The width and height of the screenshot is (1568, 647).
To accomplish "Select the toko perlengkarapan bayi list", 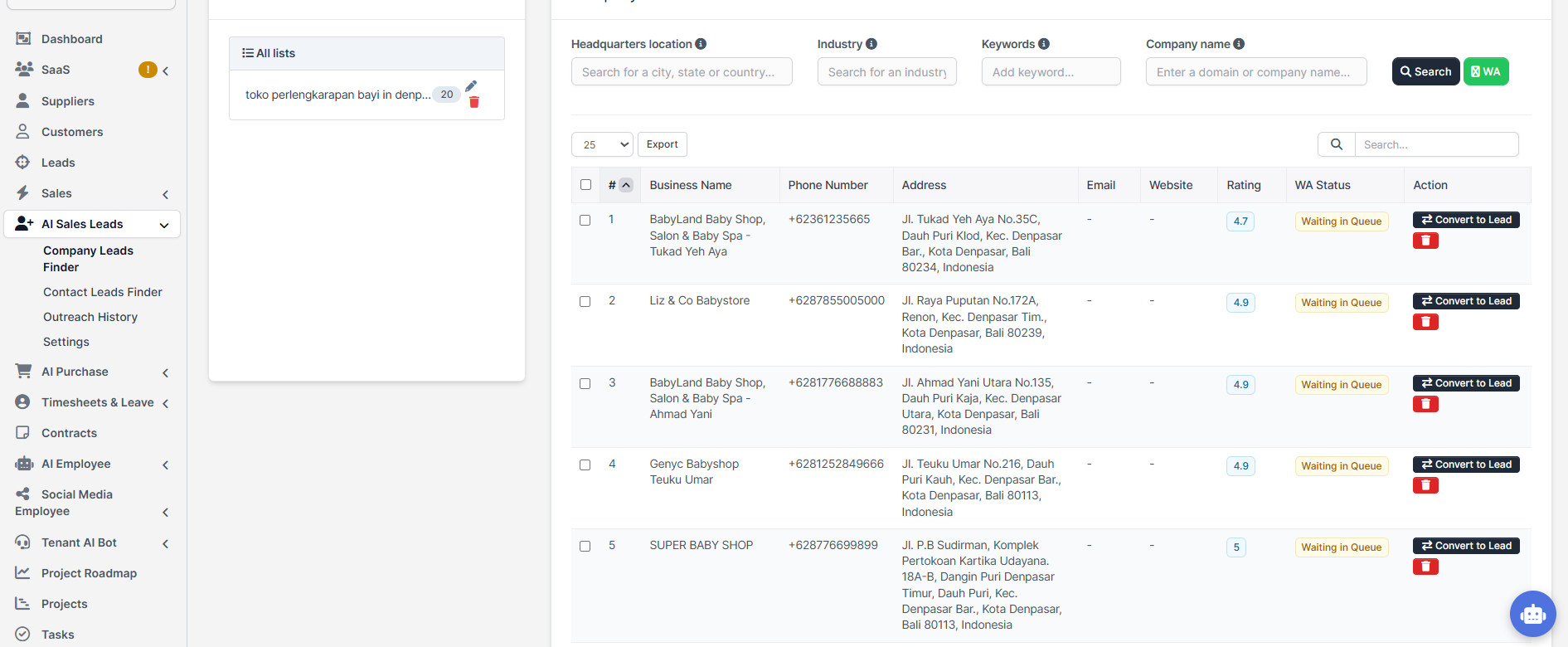I will tap(338, 95).
